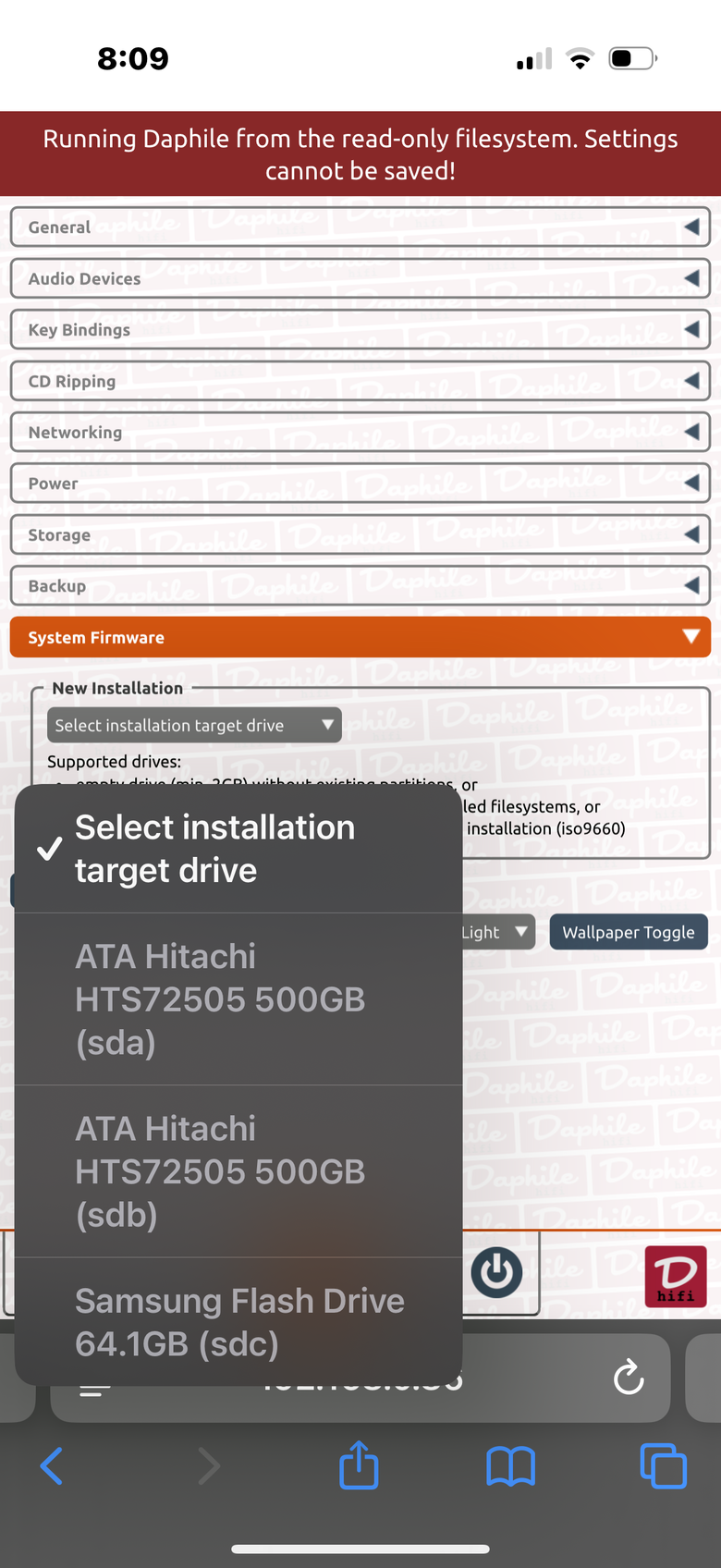Screen dimensions: 721x1568
Task: Click the 'New Installation' heading
Action: point(117,688)
